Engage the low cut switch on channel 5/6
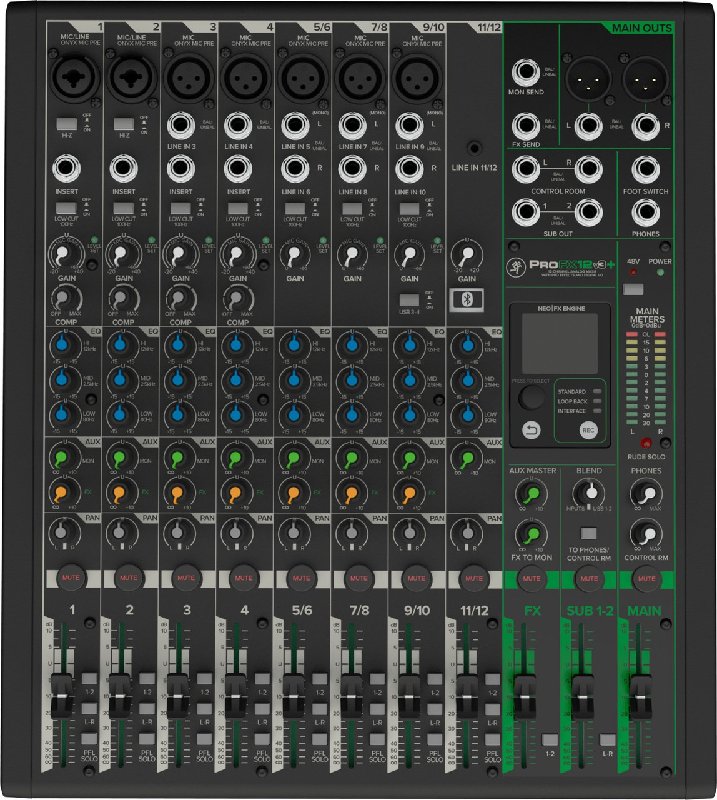The width and height of the screenshot is (717, 800). point(295,208)
